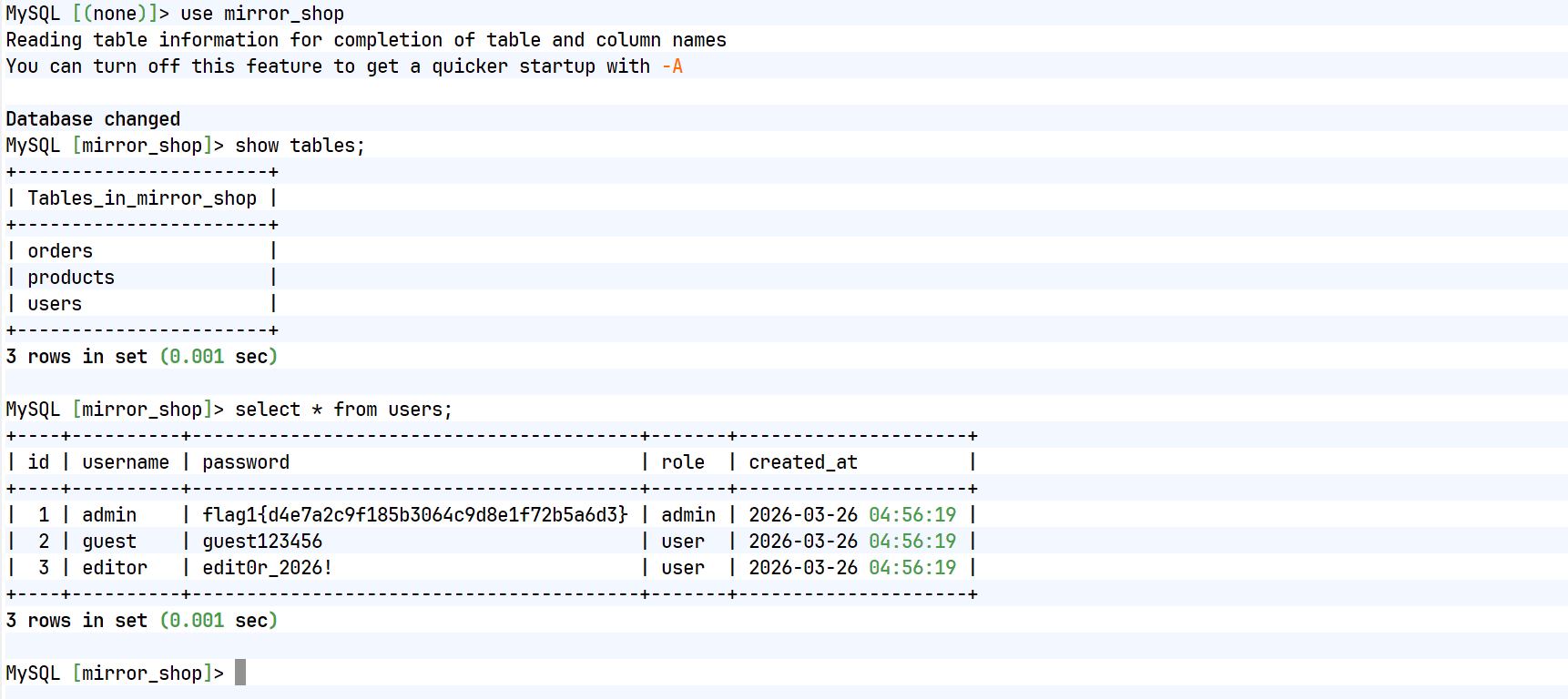The height and width of the screenshot is (699, 1568).
Task: Click the 'Tables_in_mirror_shop' header
Action: coord(142,198)
